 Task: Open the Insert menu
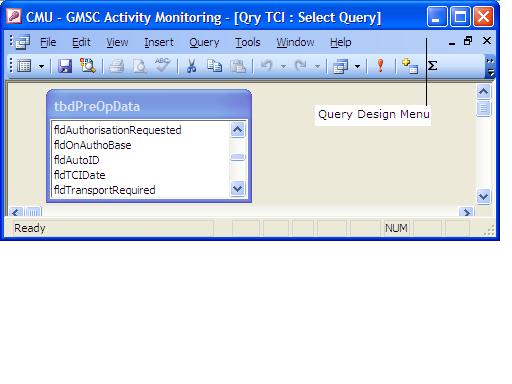[159, 42]
